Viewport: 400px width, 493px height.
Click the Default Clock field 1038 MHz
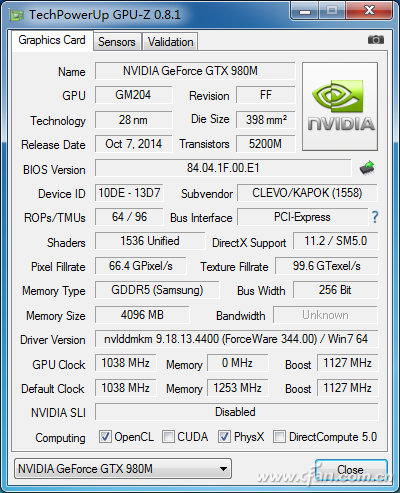pyautogui.click(x=125, y=388)
